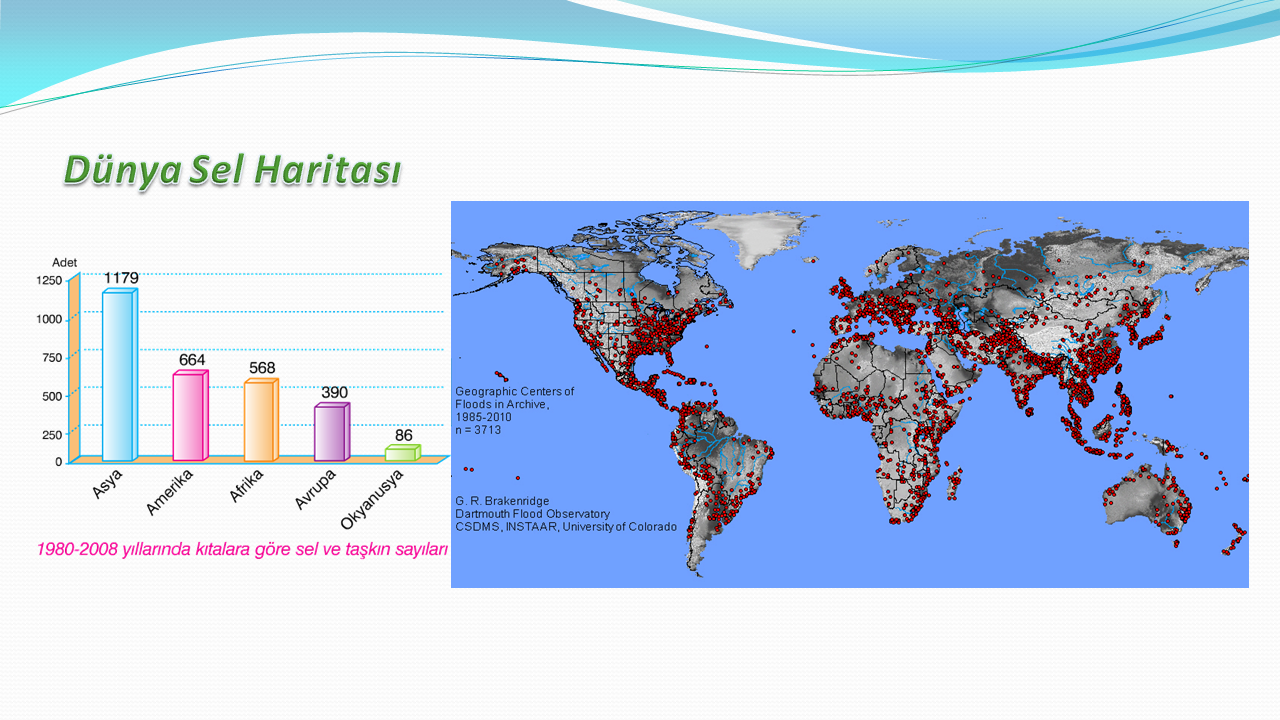Click the 'Adet' axis label

[x=65, y=262]
